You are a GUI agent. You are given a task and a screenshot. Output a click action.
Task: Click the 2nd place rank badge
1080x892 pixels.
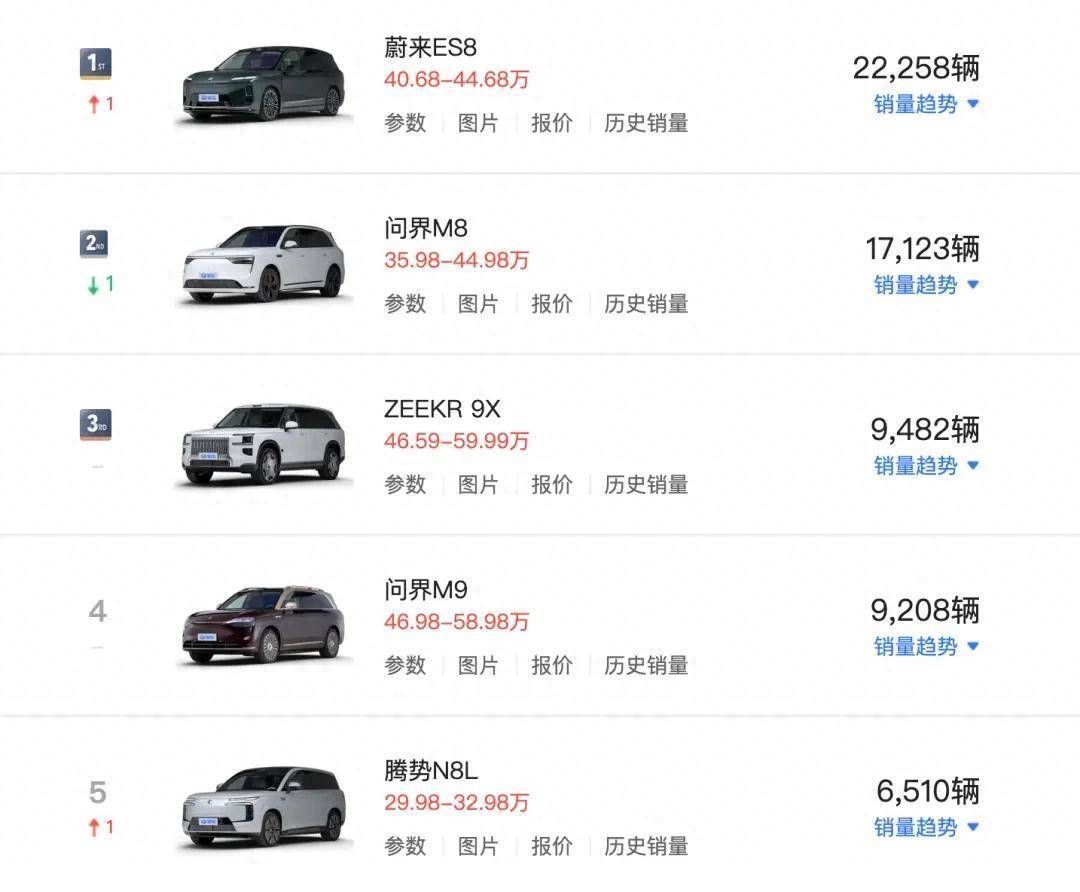point(96,245)
